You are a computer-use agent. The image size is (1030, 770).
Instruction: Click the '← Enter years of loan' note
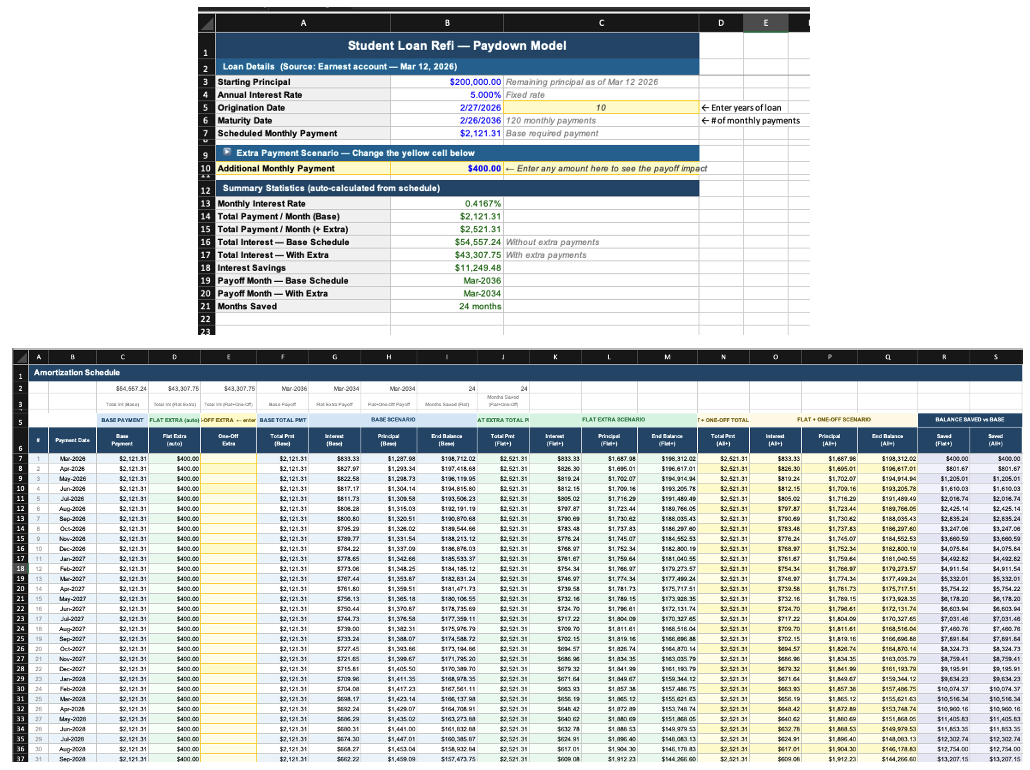742,108
